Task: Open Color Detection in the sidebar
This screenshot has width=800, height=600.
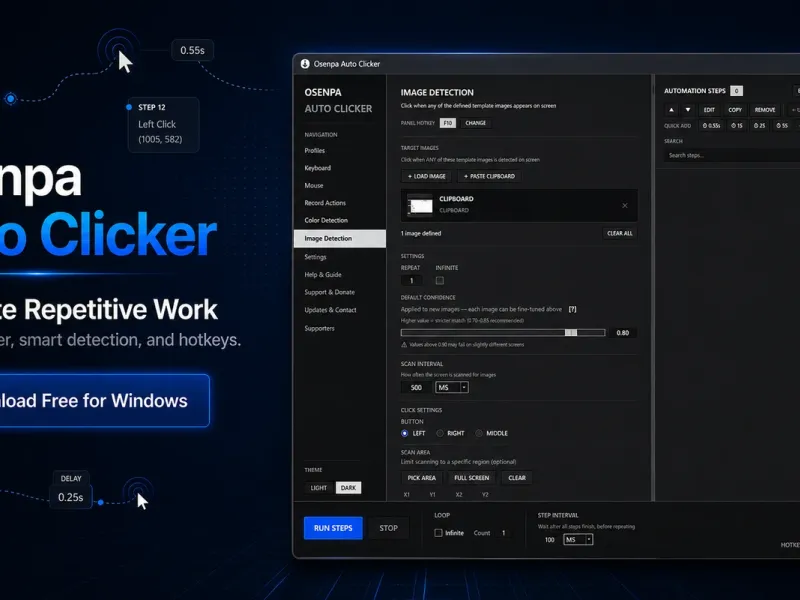Action: tap(326, 220)
